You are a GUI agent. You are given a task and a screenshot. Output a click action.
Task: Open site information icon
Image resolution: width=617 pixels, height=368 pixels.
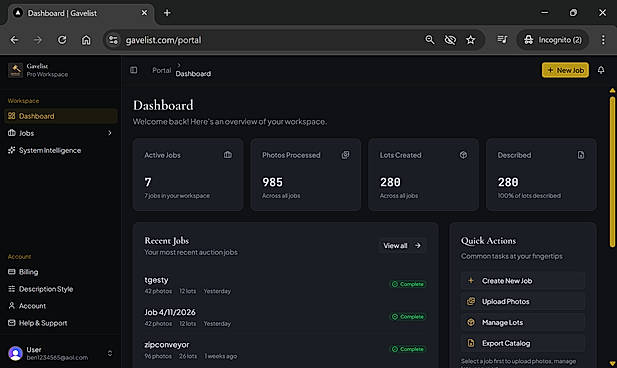click(x=113, y=40)
